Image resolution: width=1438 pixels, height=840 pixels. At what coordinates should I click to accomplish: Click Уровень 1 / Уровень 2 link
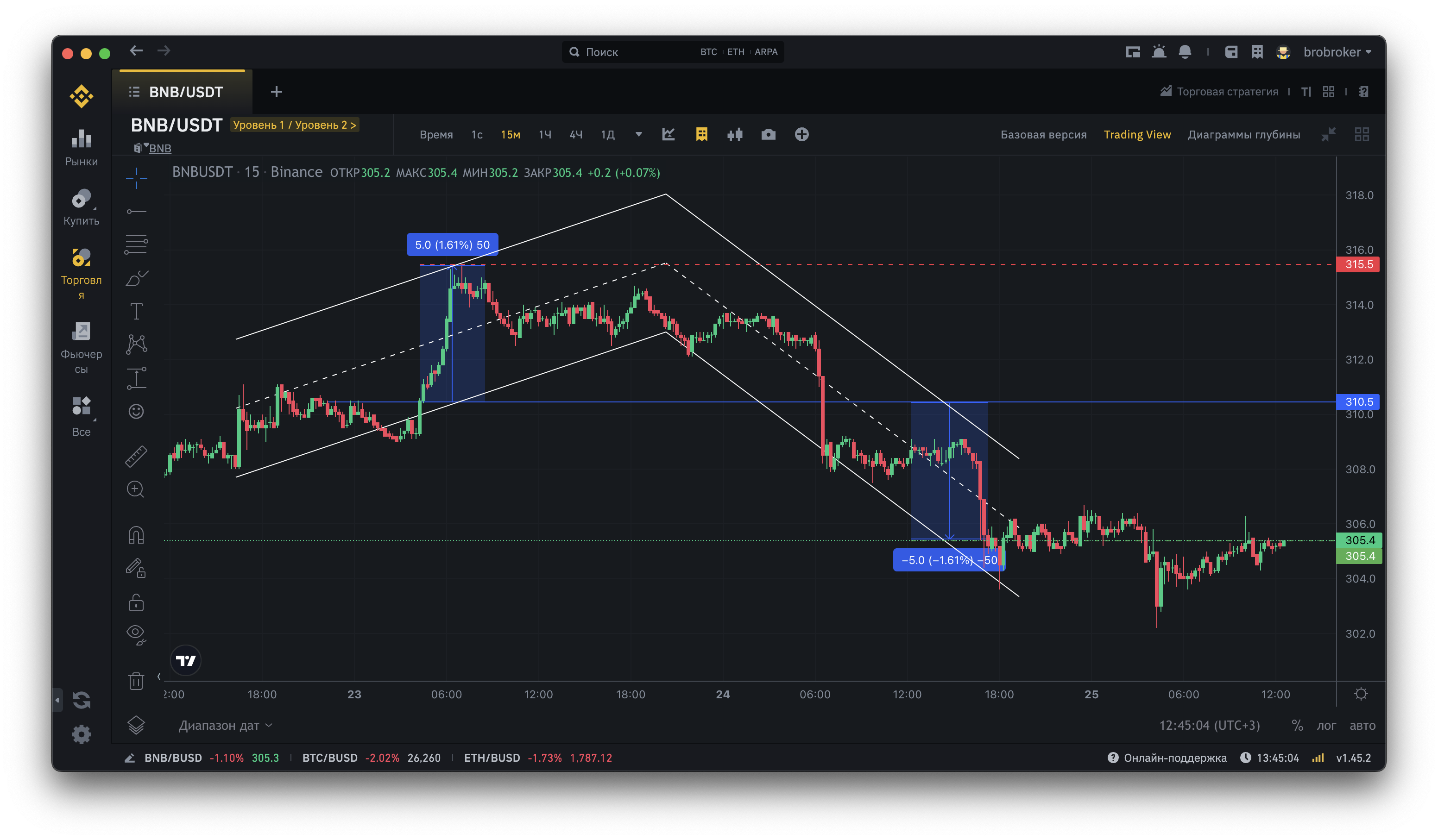tap(295, 125)
